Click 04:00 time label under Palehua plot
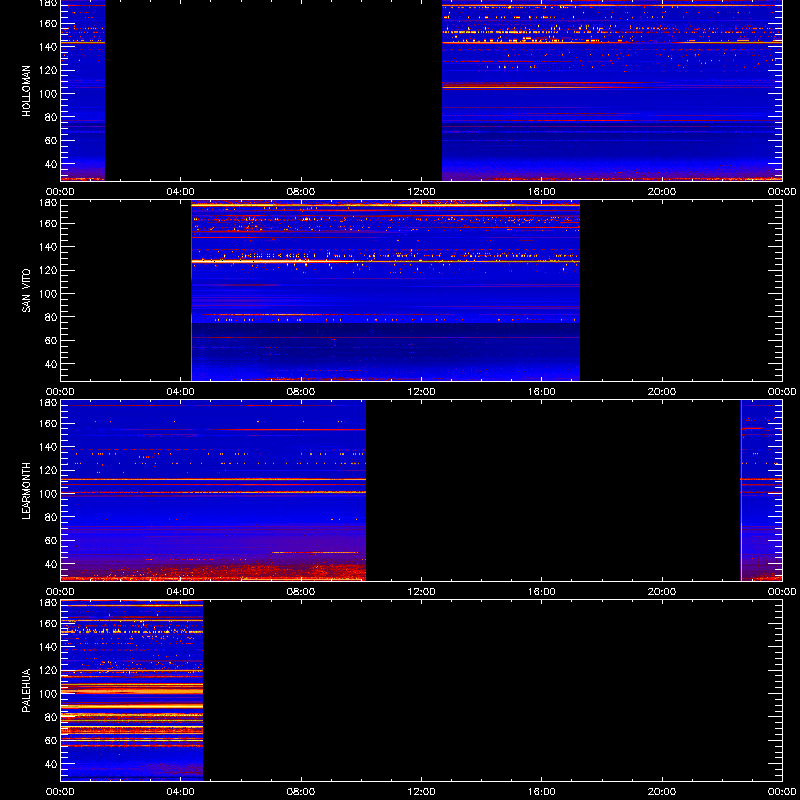Screen dimensions: 800x800 coord(181,792)
